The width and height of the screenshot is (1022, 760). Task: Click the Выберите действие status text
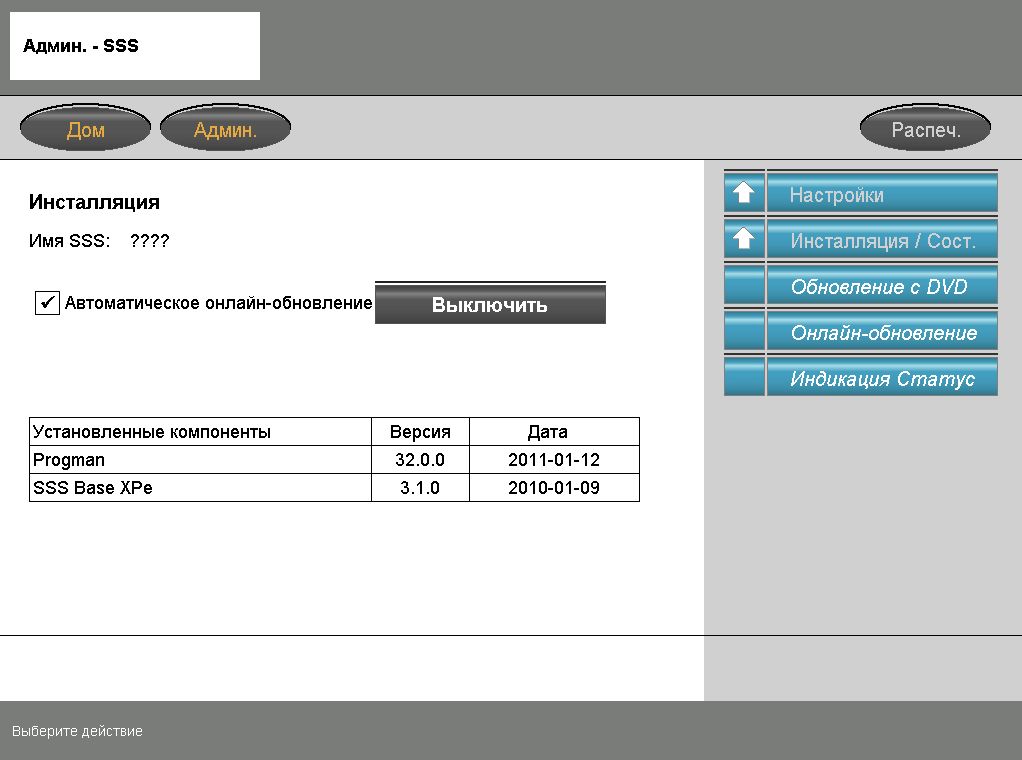pos(77,731)
